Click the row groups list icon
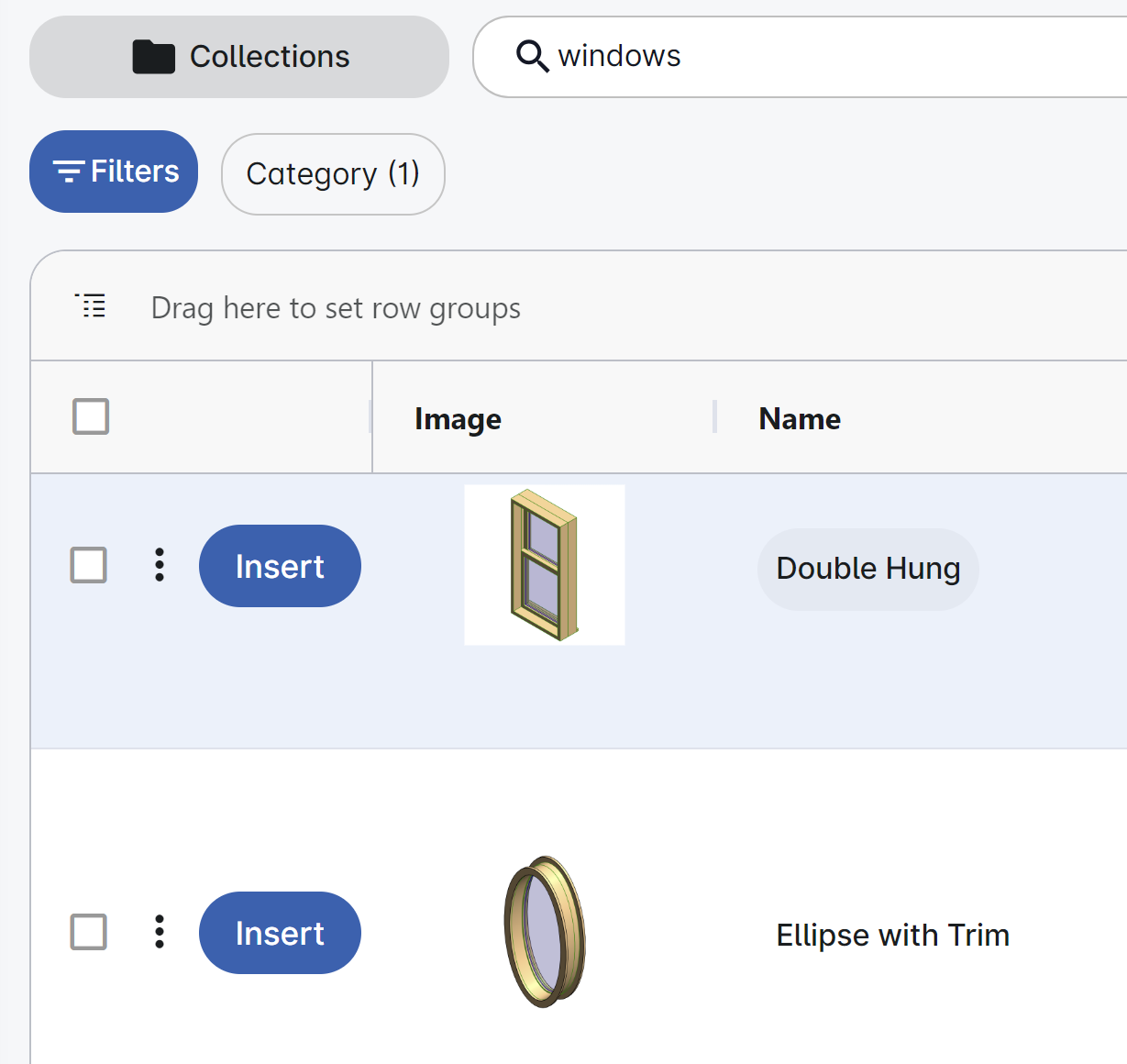 (91, 306)
